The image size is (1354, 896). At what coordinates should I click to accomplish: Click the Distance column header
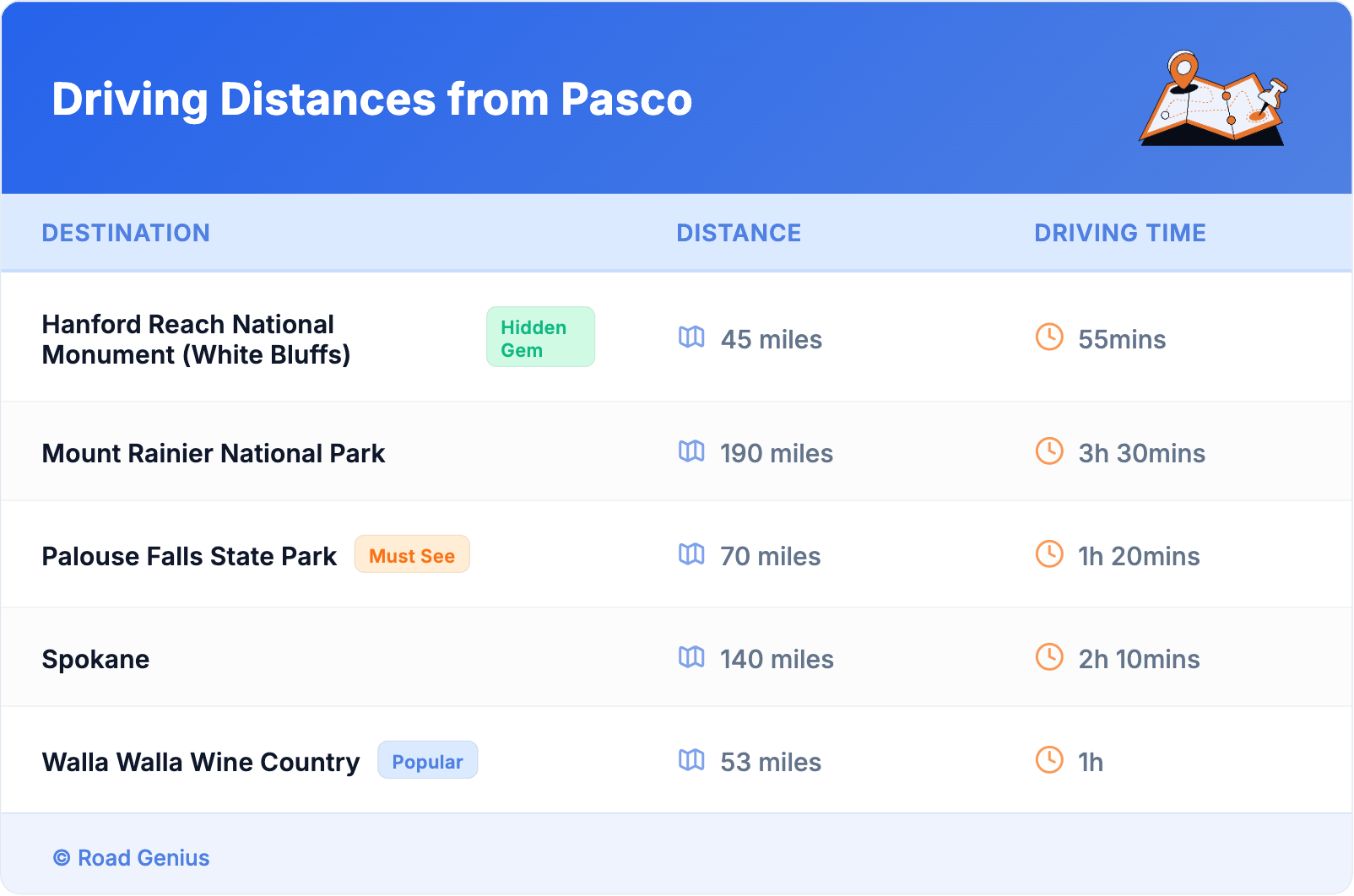(739, 233)
